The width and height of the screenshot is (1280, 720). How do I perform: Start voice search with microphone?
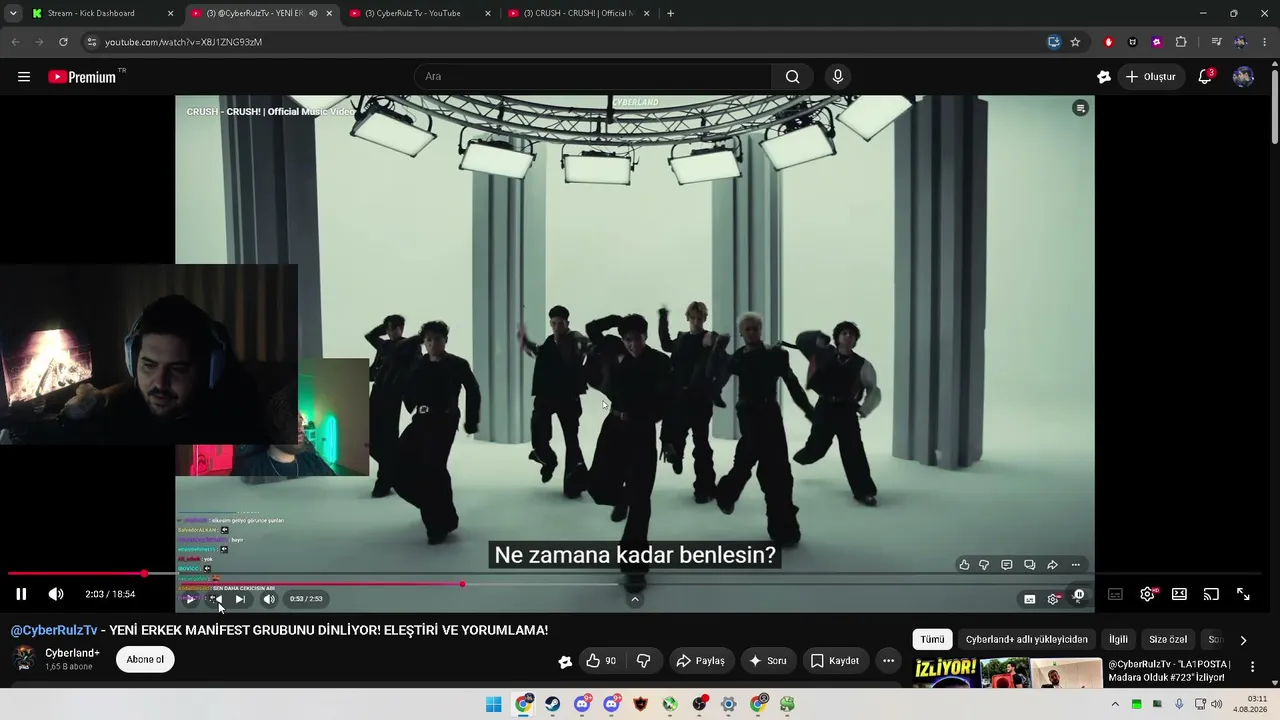coord(838,77)
